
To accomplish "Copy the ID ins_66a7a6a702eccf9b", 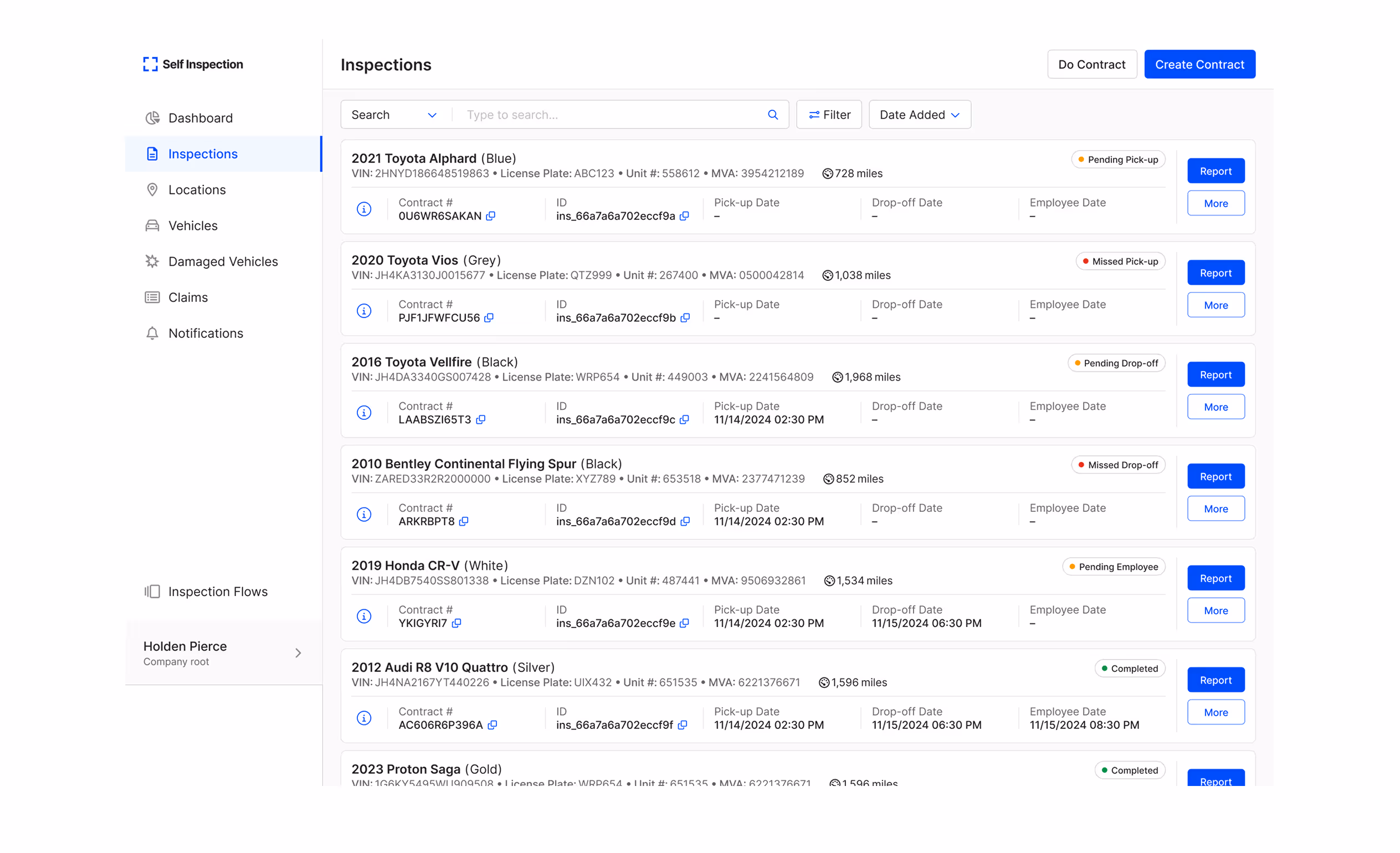I will [685, 317].
